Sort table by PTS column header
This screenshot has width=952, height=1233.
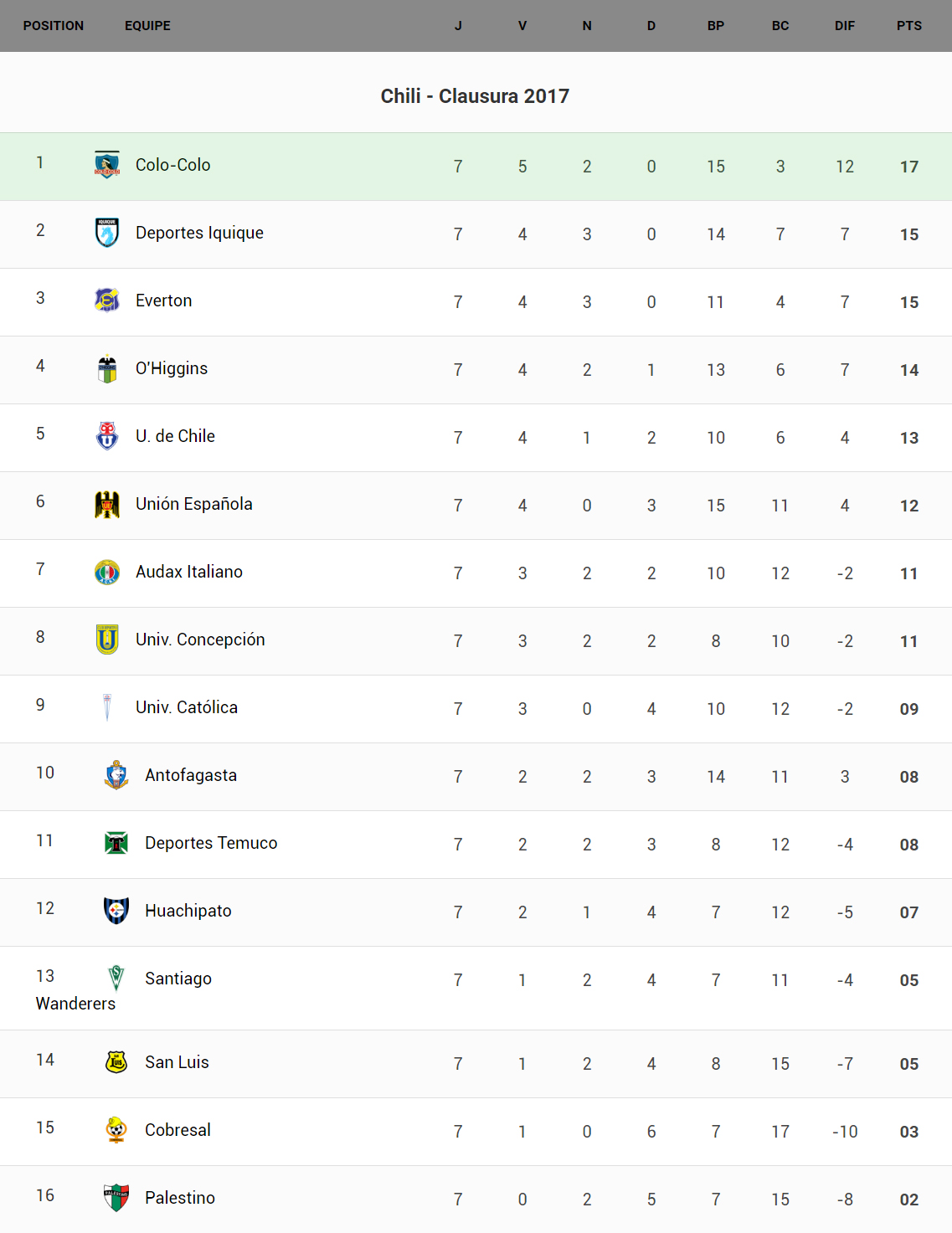[909, 26]
